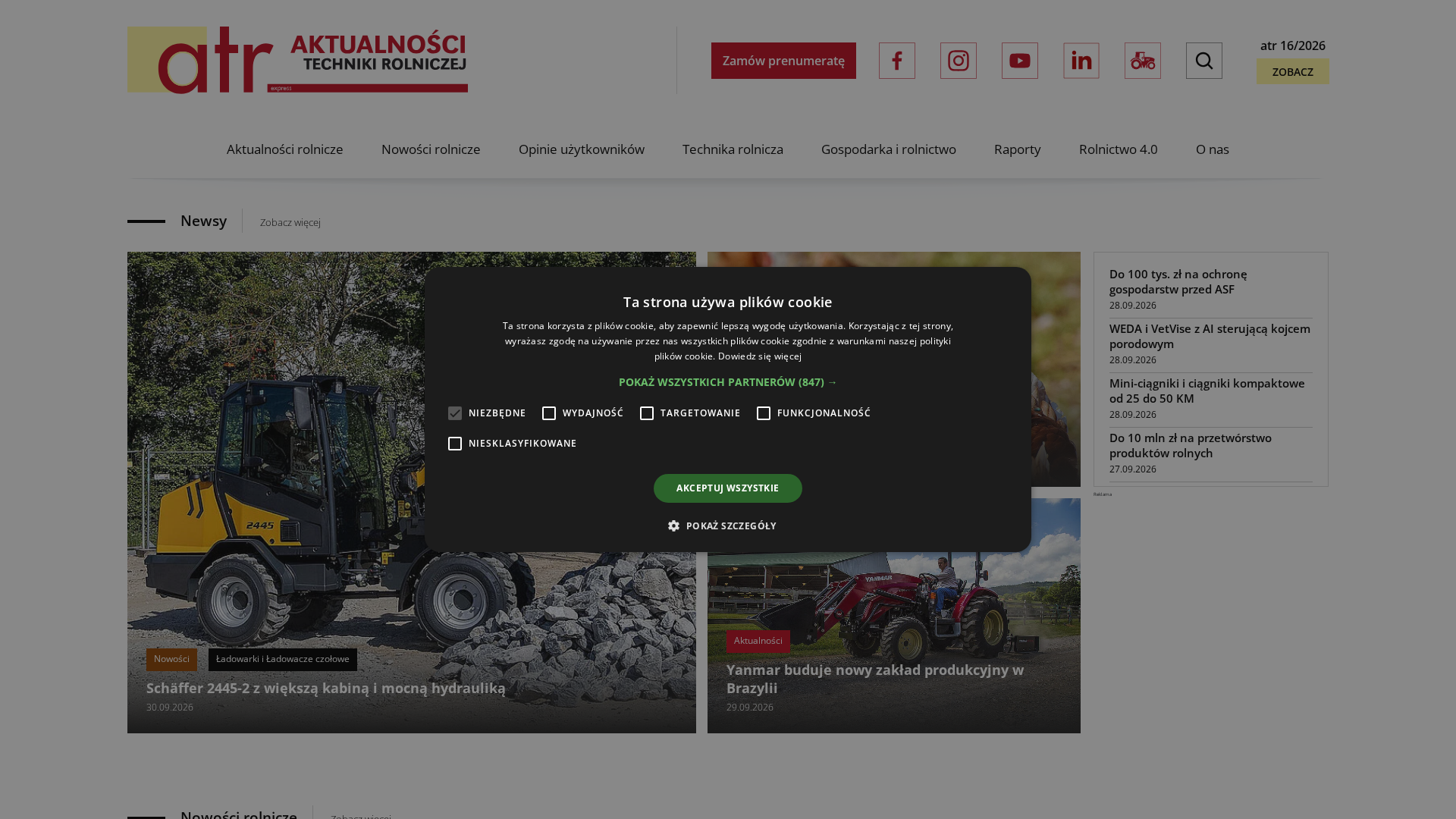Open the Instagram profile icon
This screenshot has height=819, width=1456.
tap(959, 61)
